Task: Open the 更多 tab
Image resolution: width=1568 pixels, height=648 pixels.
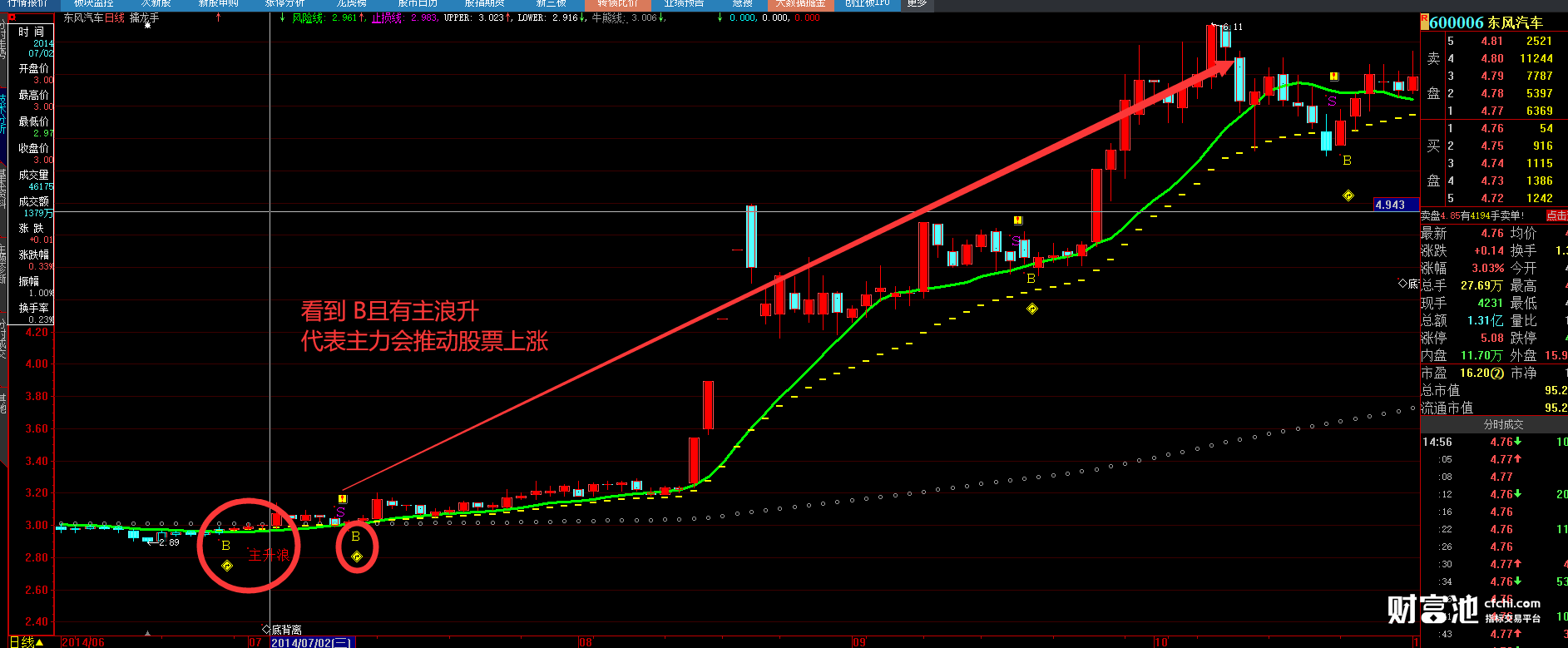Action: (917, 4)
